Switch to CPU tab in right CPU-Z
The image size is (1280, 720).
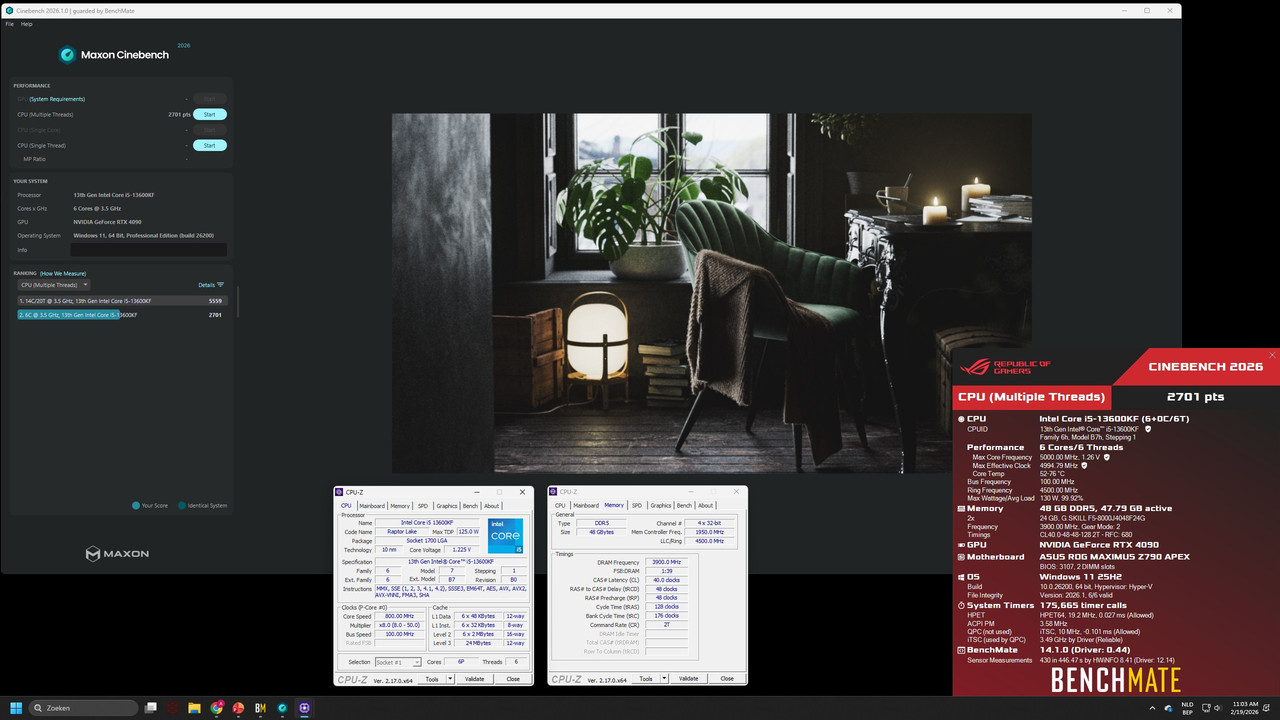point(560,506)
